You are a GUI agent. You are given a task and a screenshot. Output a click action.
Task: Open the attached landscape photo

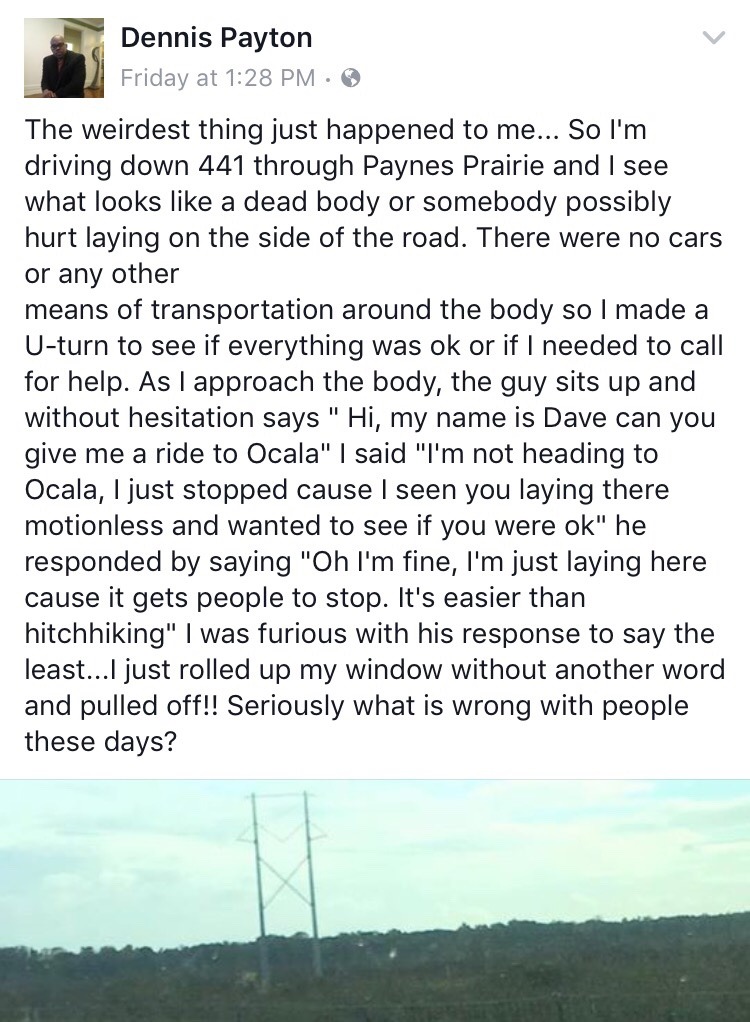tap(375, 900)
